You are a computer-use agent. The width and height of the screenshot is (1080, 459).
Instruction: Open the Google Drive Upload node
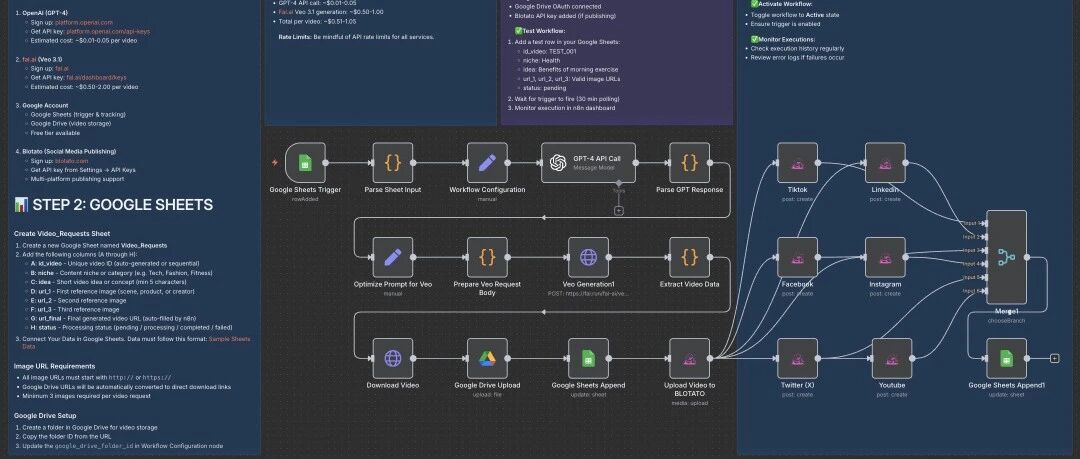click(x=487, y=358)
